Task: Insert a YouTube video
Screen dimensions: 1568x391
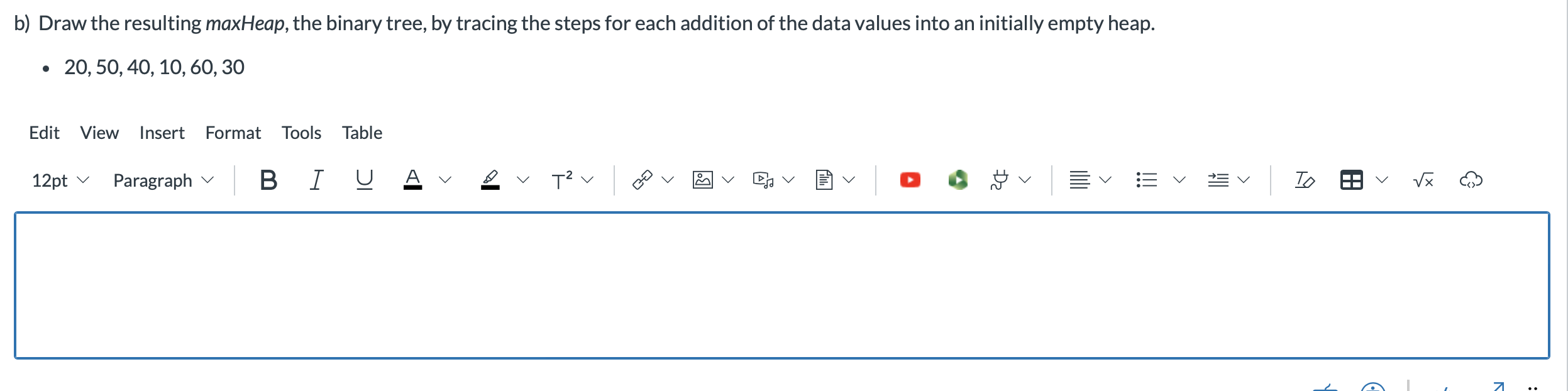Action: point(909,180)
